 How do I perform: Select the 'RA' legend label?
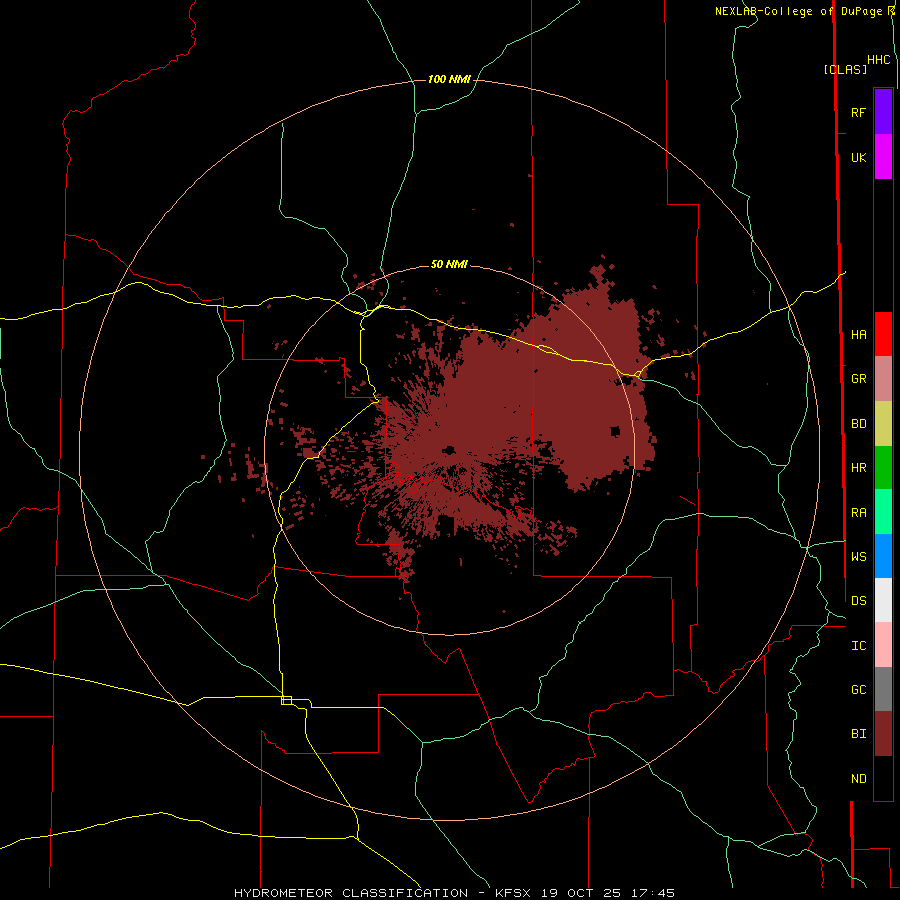click(858, 513)
